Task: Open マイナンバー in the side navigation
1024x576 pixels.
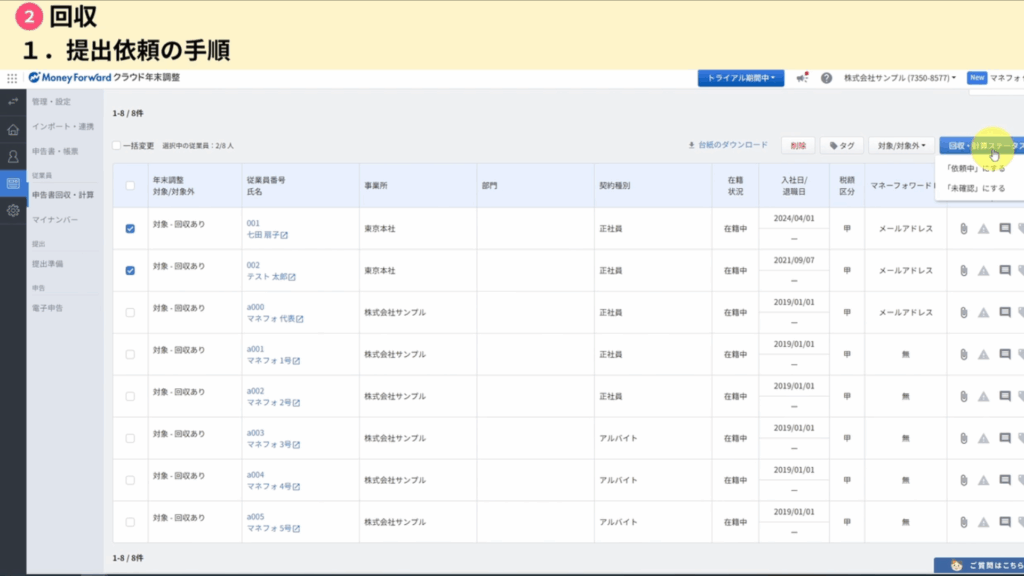Action: point(55,219)
